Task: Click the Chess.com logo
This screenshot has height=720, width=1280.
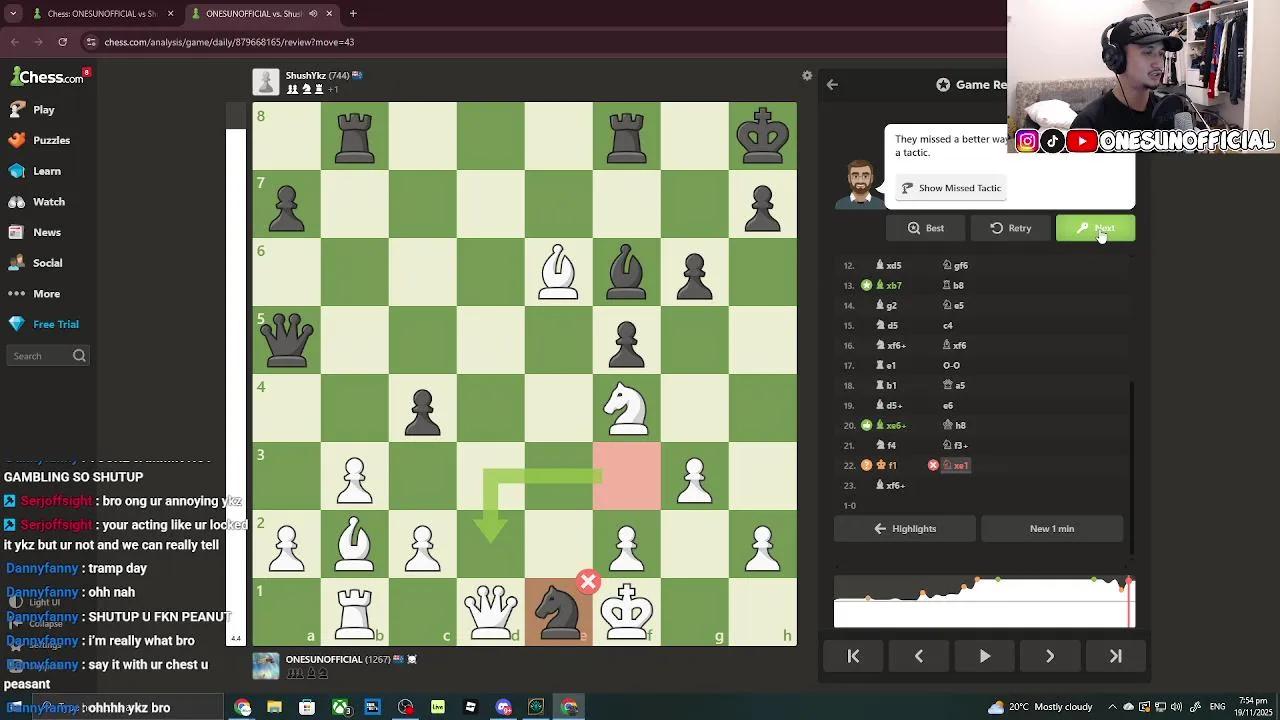Action: 48,77
